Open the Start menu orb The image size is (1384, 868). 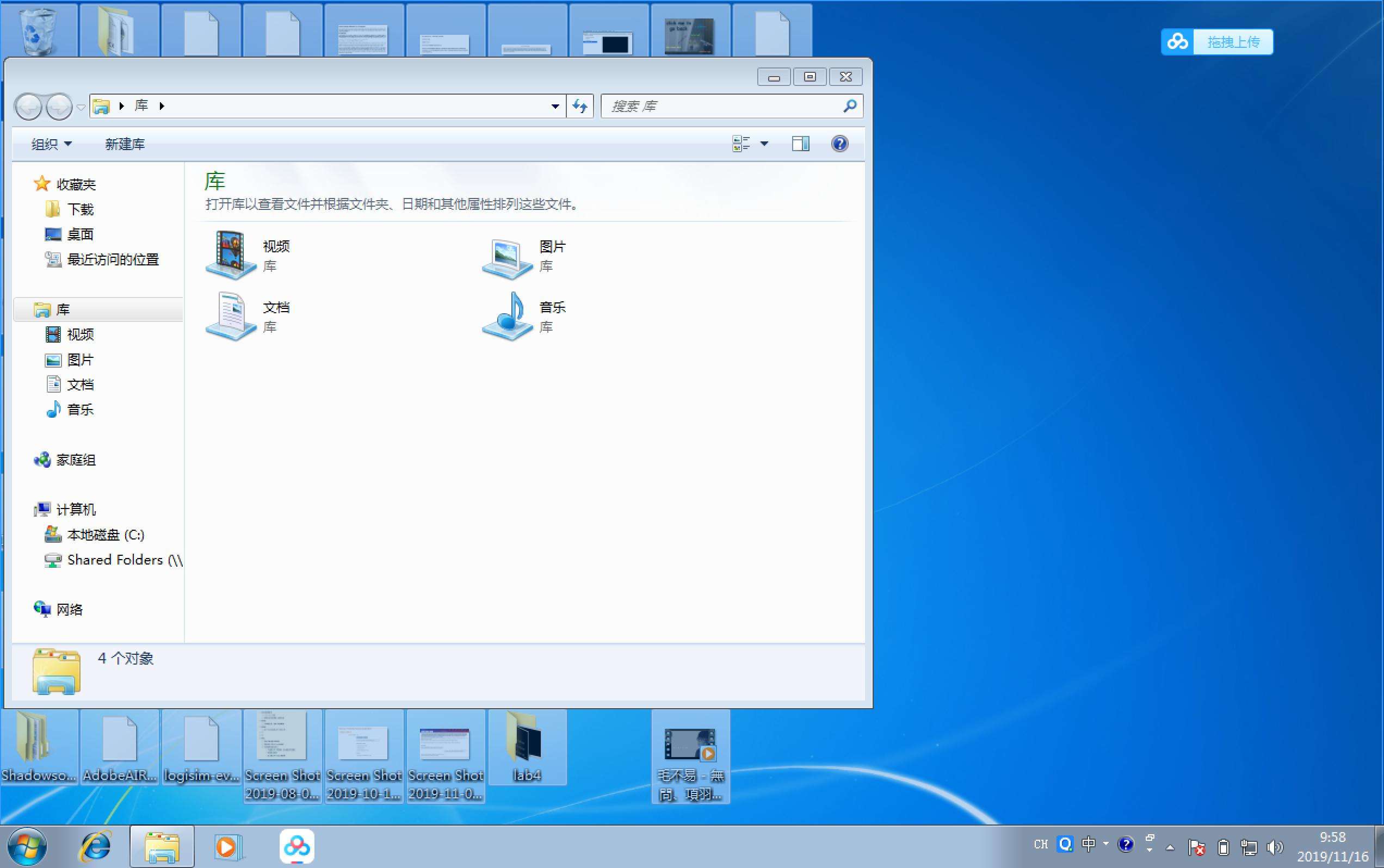[27, 847]
